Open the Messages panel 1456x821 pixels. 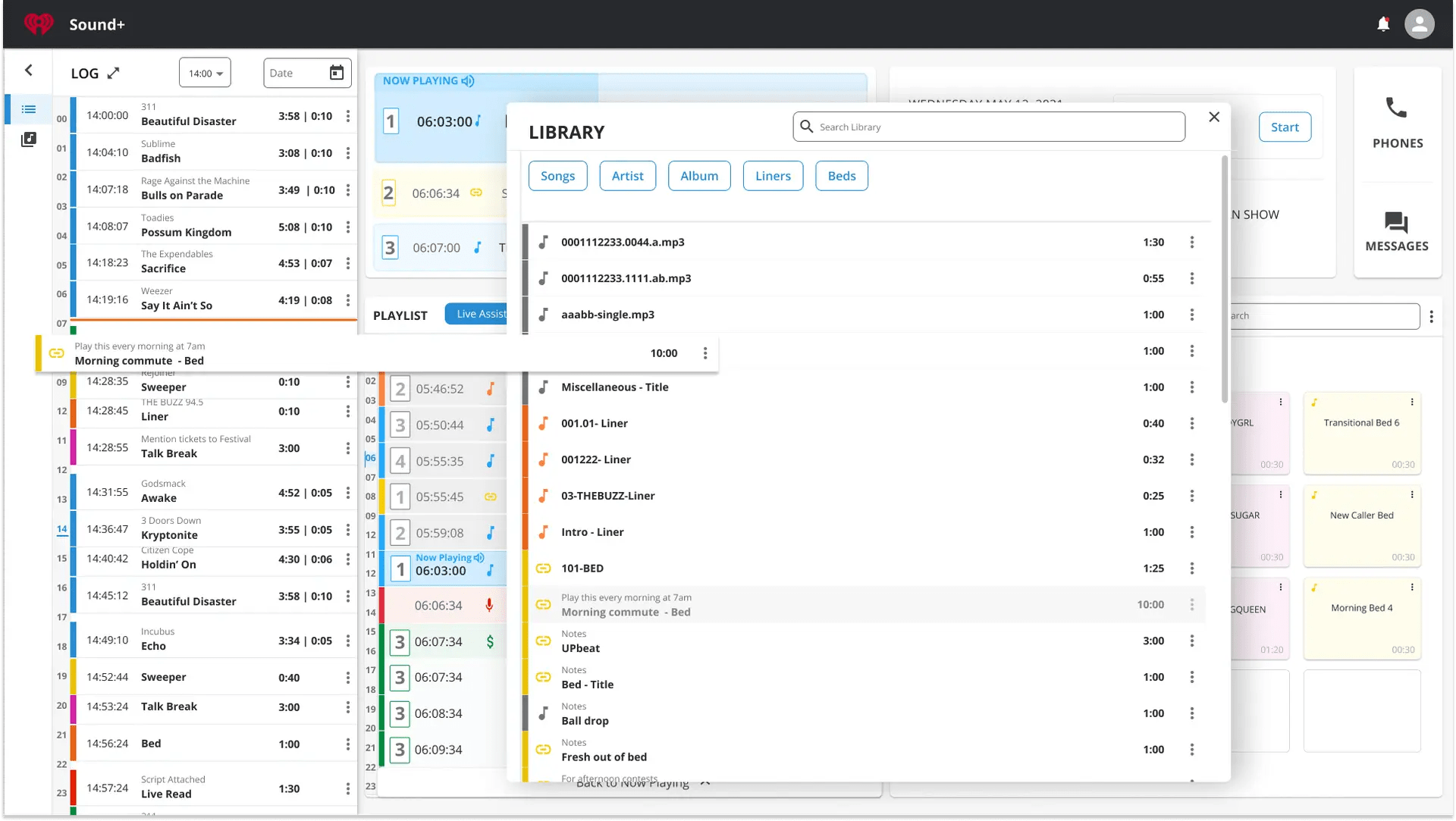click(x=1396, y=231)
